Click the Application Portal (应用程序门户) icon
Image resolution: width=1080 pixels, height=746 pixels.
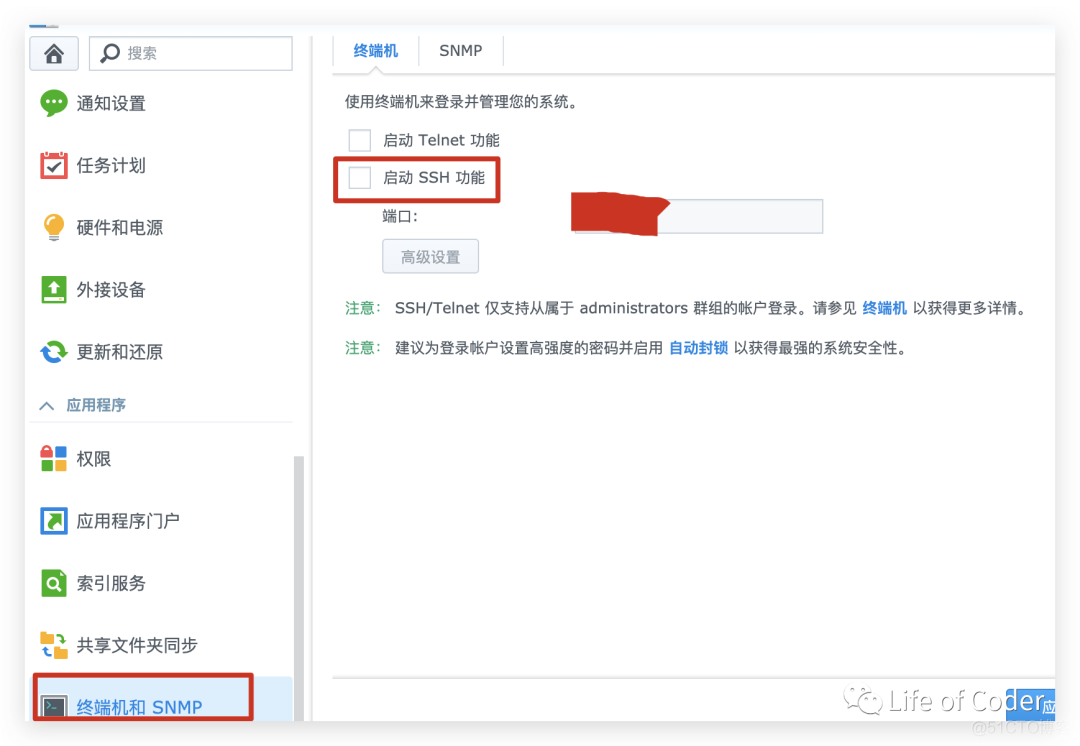(54, 521)
